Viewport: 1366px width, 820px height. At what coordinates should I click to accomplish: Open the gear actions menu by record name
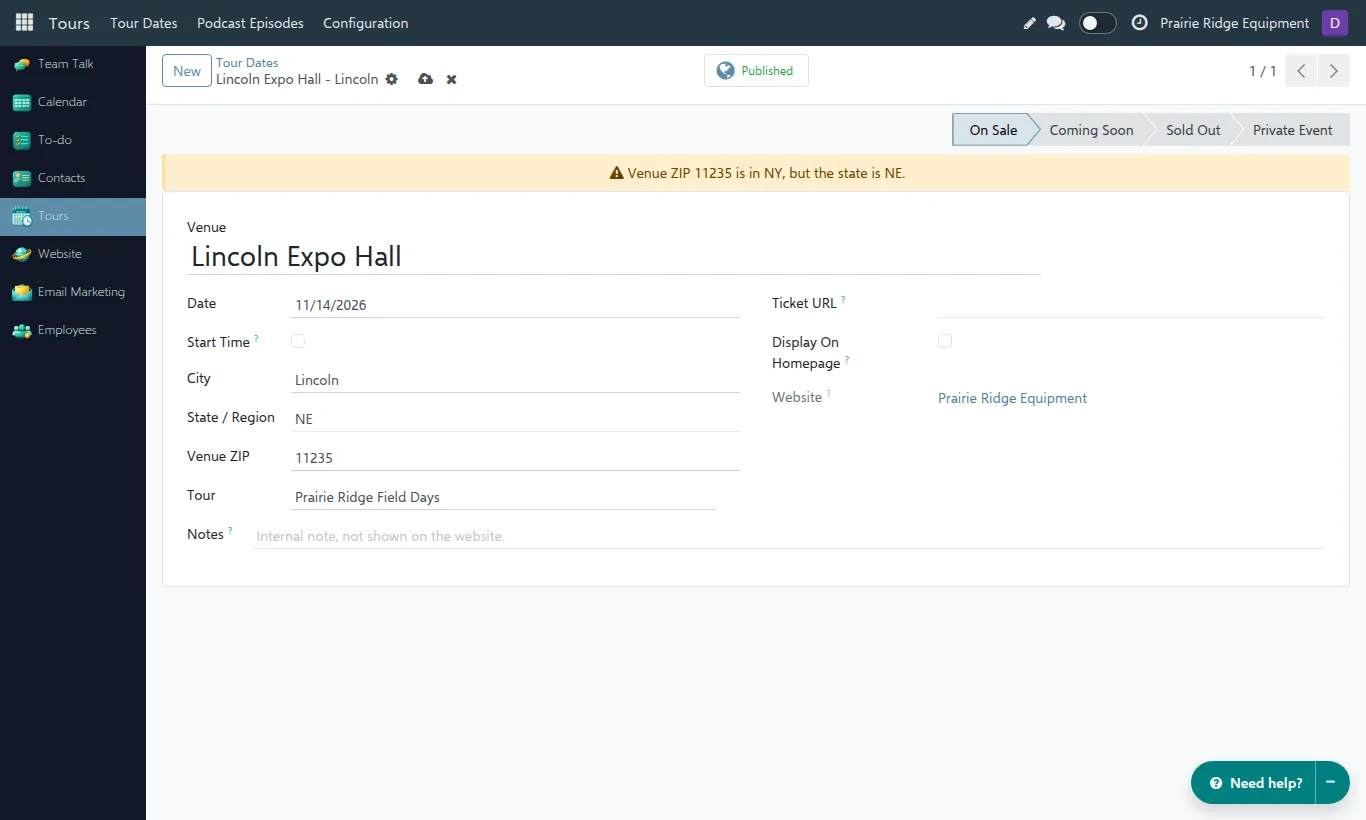point(392,79)
